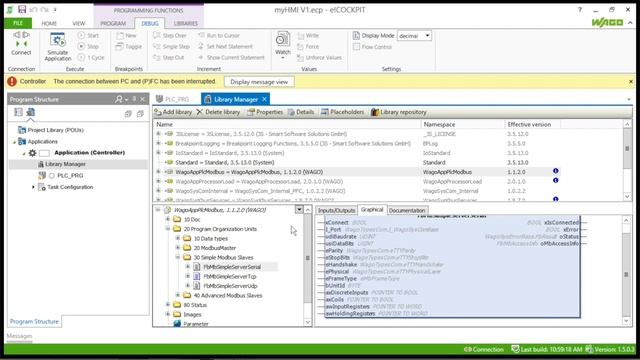Expand the 3SLicense library row

(158, 134)
